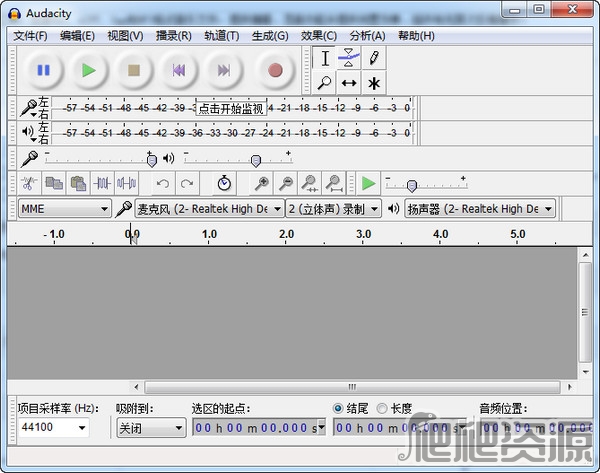Skip to end of the track
This screenshot has width=600, height=473.
(x=223, y=70)
